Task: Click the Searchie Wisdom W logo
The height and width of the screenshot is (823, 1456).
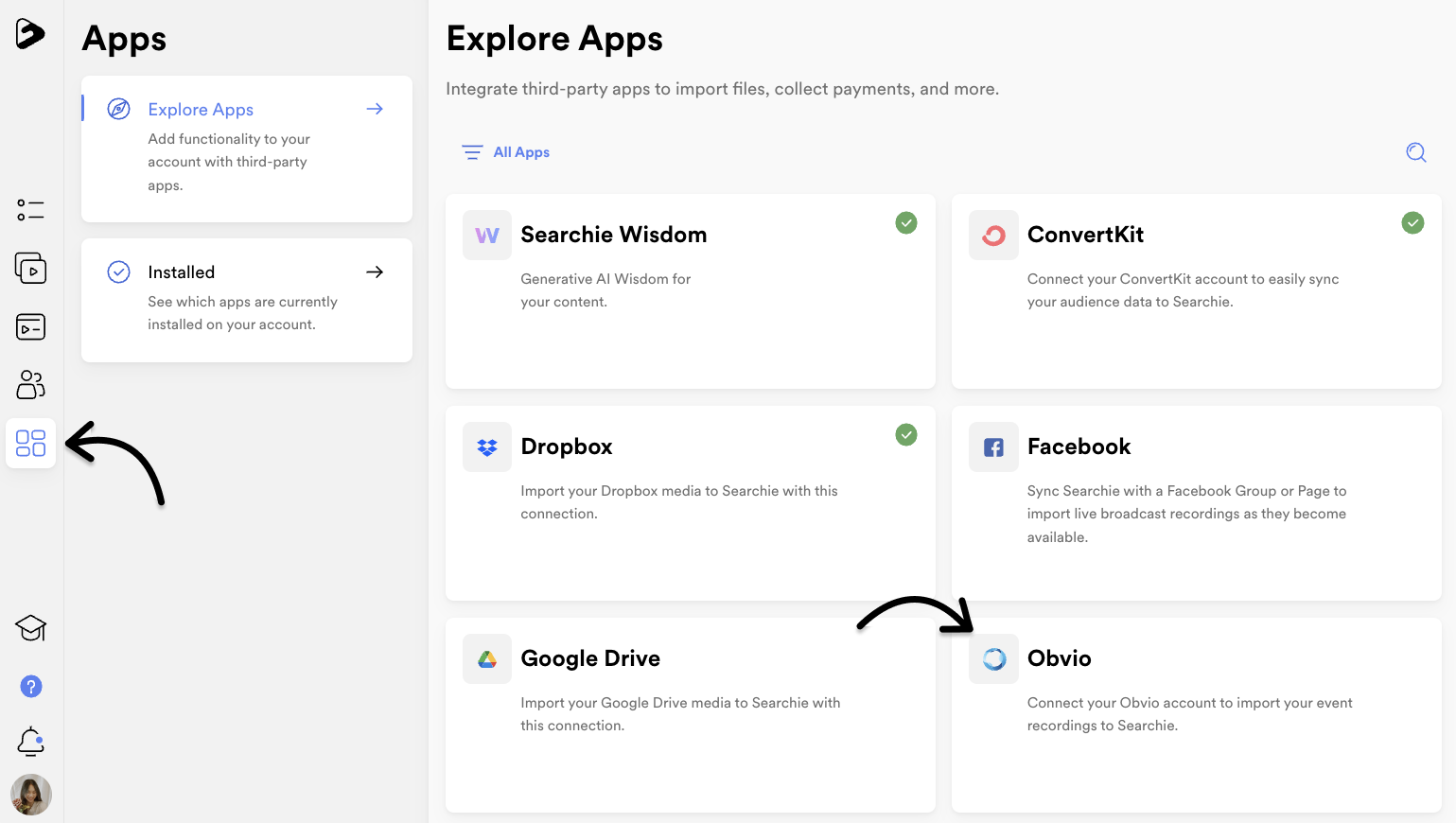Action: point(487,236)
